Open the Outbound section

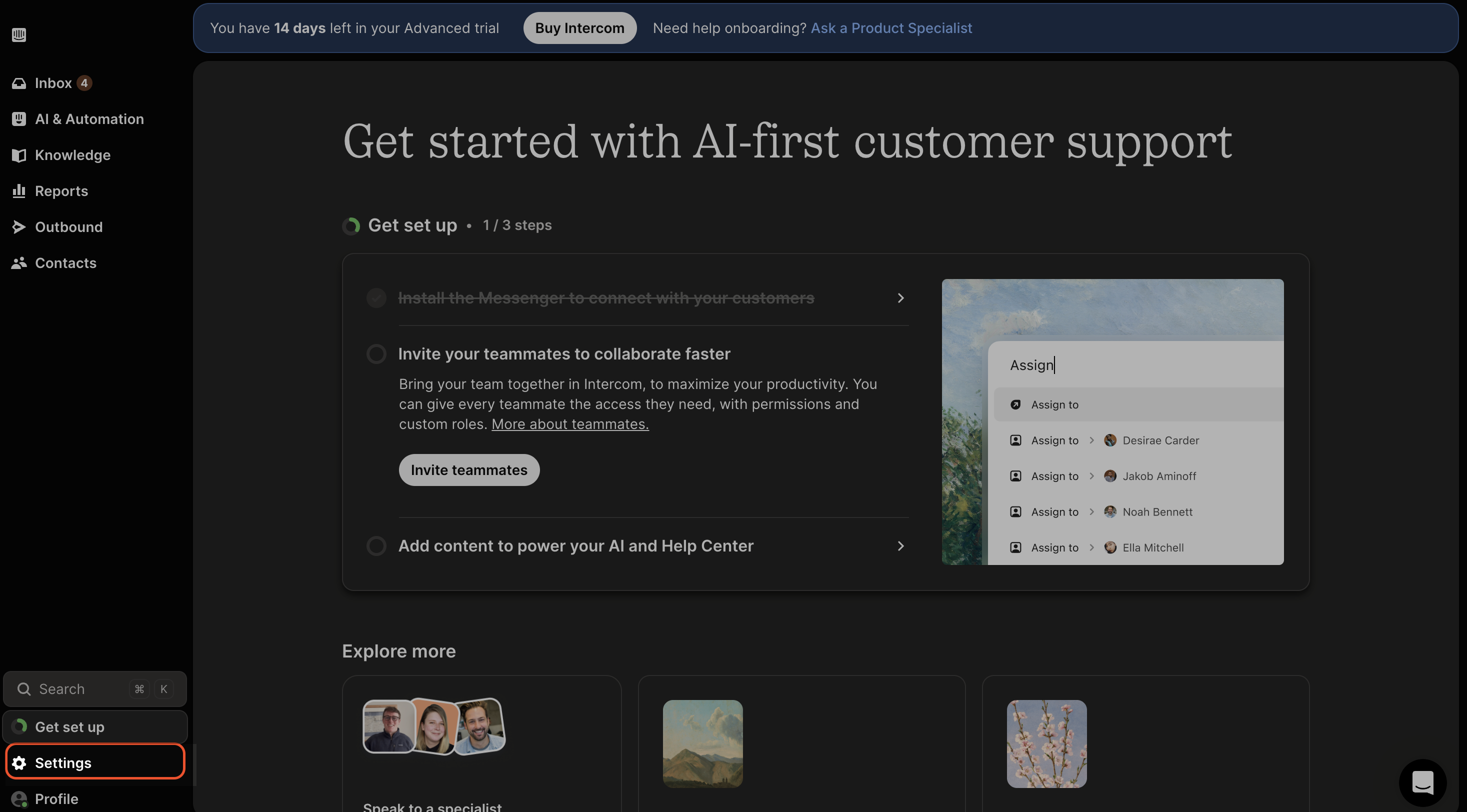tap(69, 226)
